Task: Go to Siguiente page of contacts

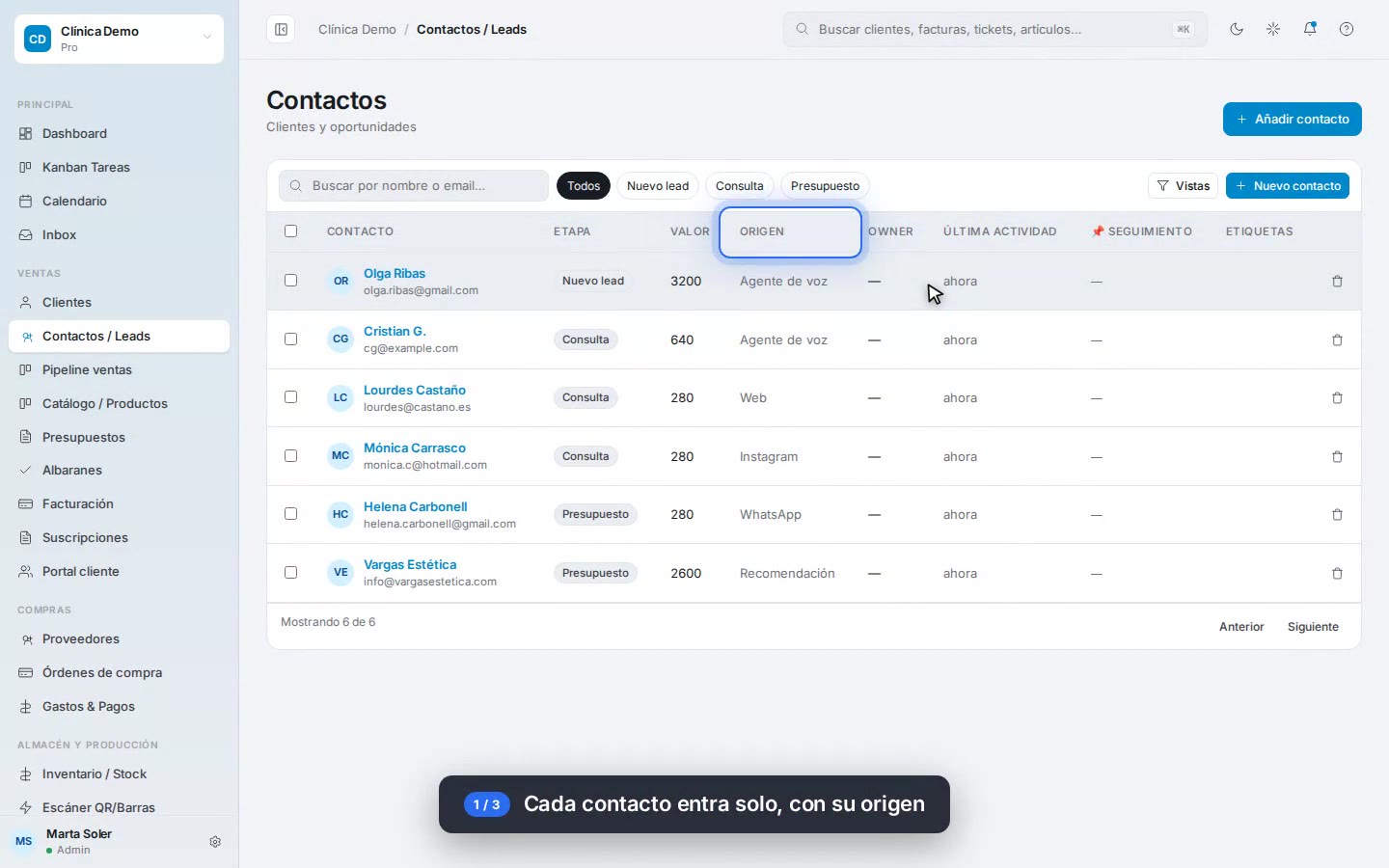Action: click(1313, 627)
